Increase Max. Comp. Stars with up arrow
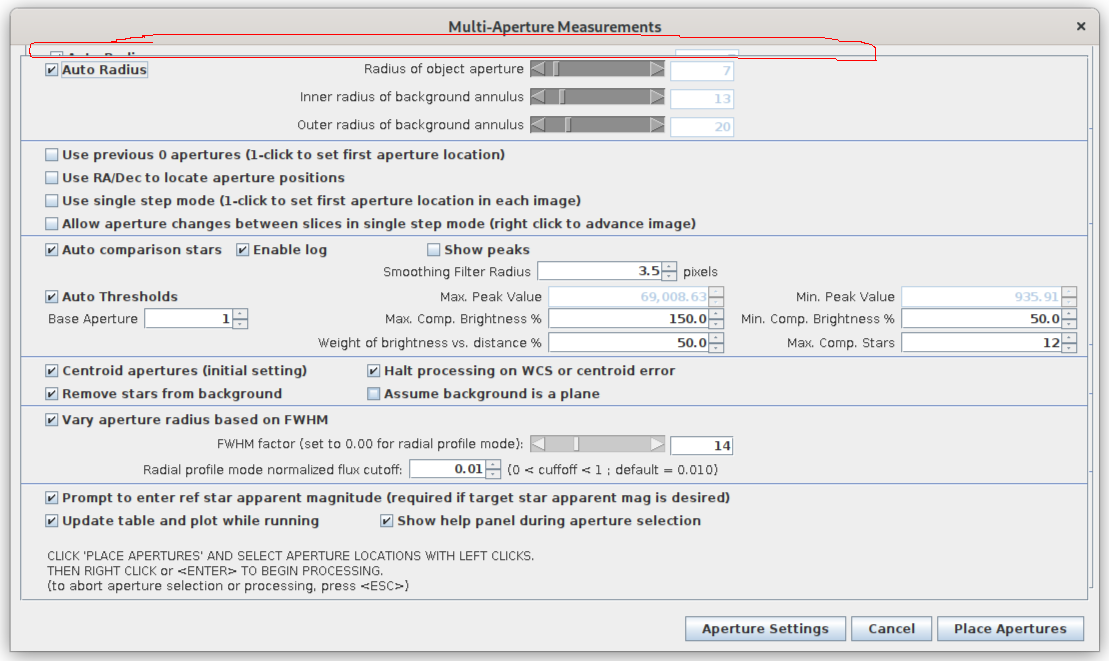1109x661 pixels. (1069, 338)
